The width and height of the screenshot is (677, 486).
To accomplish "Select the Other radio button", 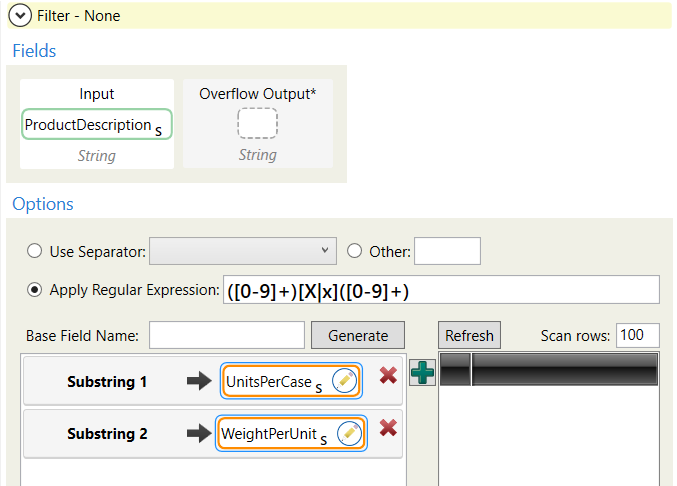I will (354, 252).
